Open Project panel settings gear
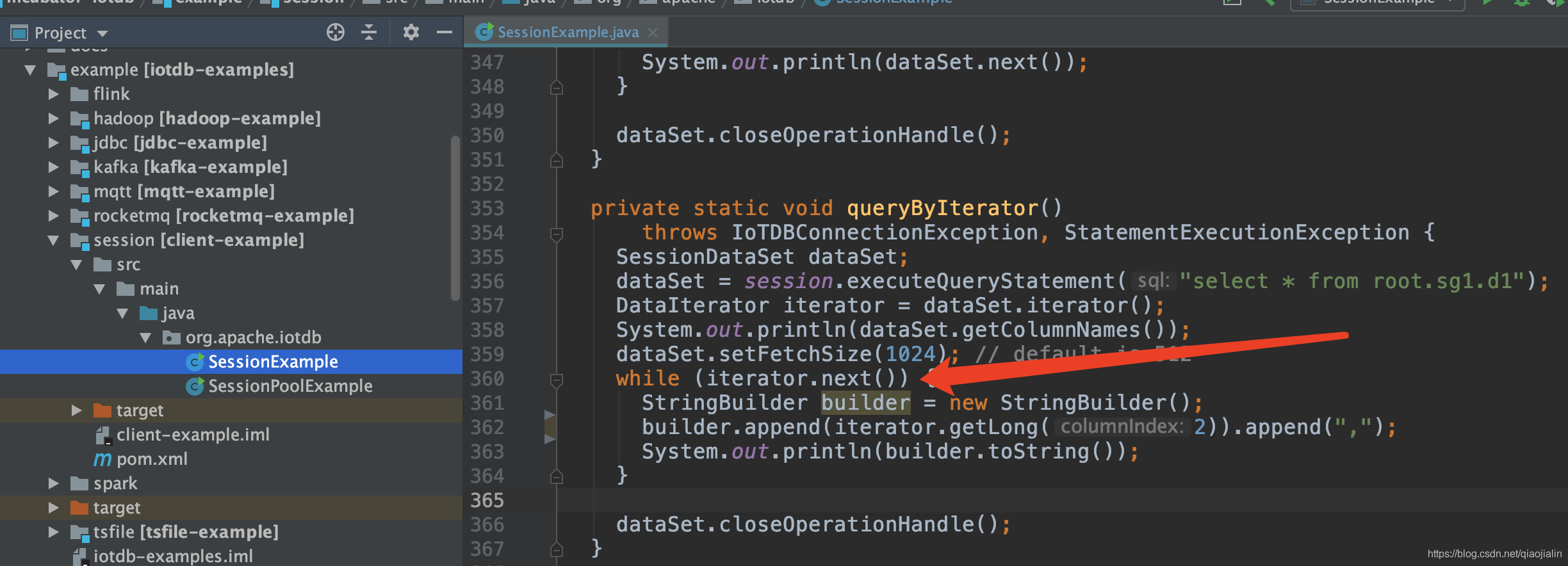The height and width of the screenshot is (566, 1568). 411,32
